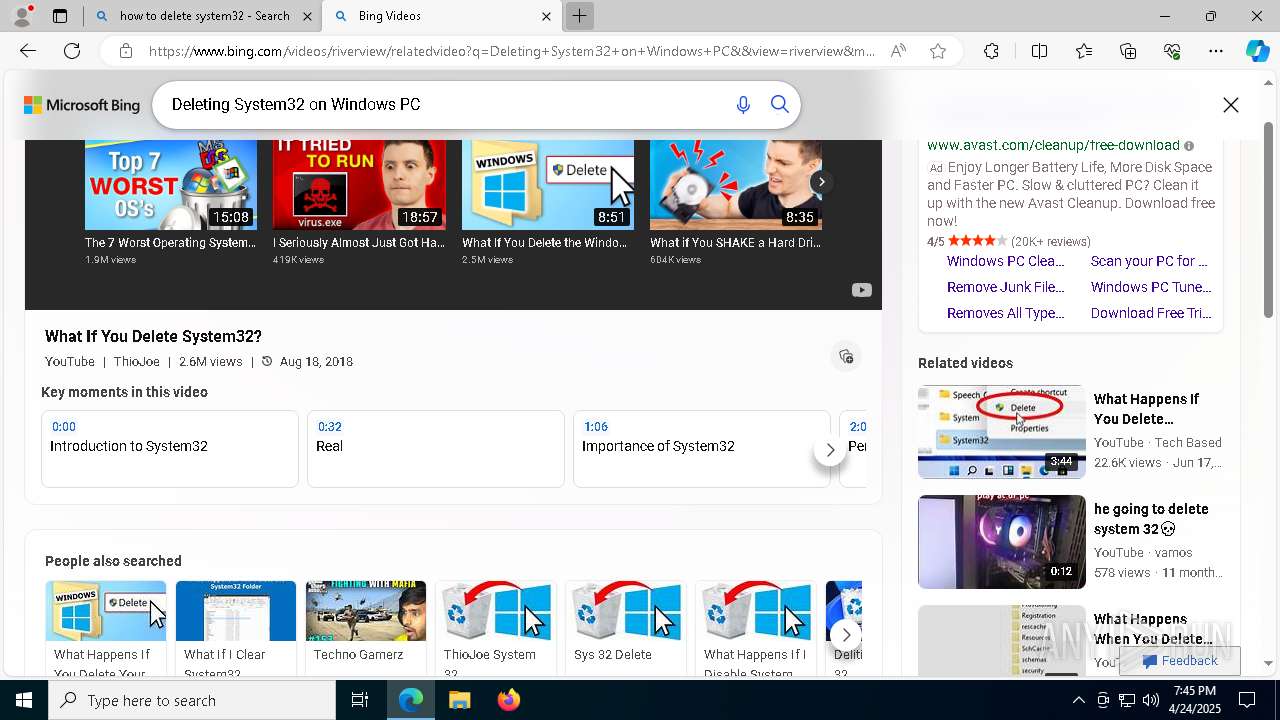Save video icon beside video title
The image size is (1280, 720).
846,357
